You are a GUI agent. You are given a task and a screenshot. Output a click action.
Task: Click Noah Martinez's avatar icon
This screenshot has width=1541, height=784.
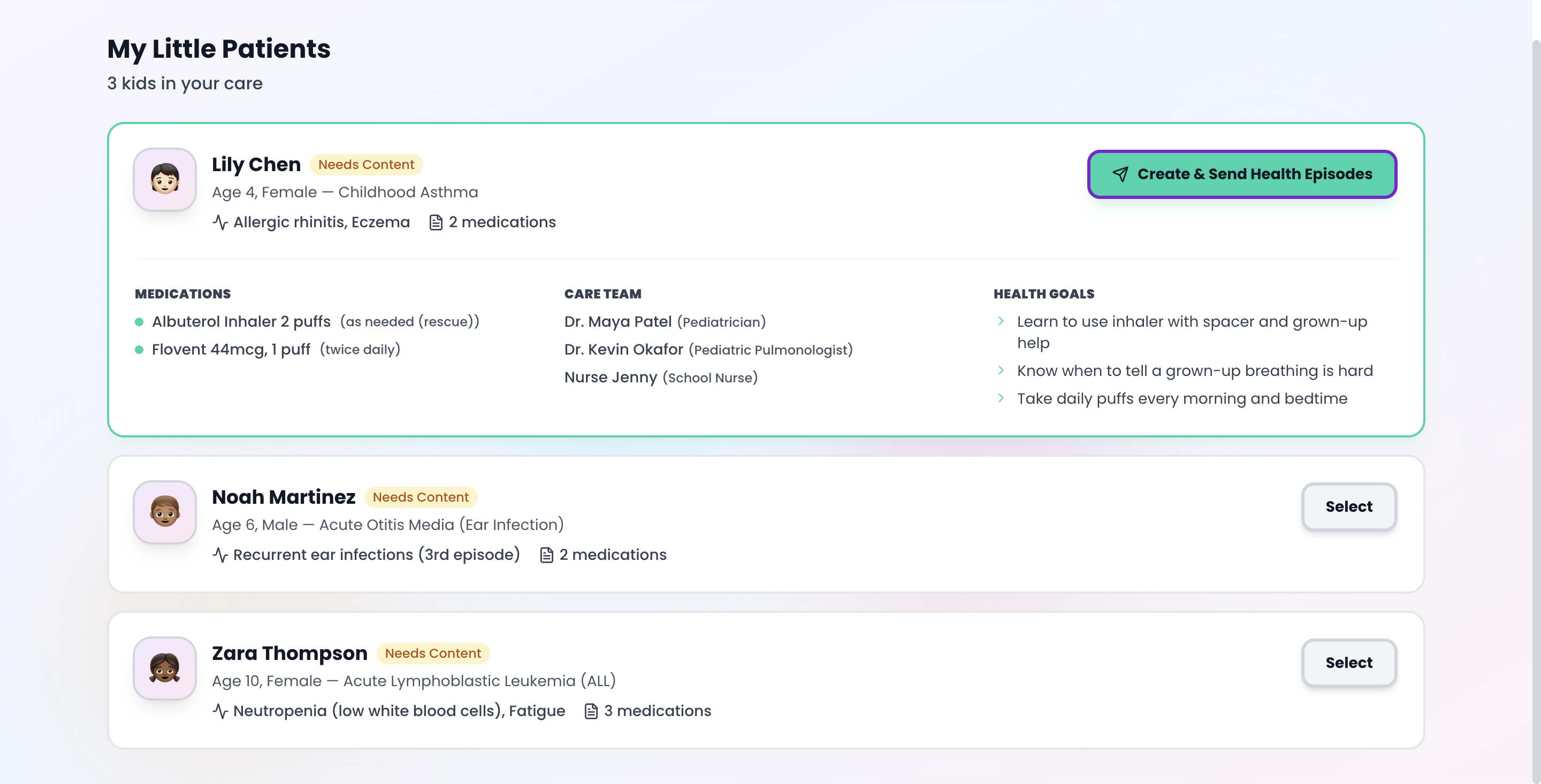click(x=164, y=512)
